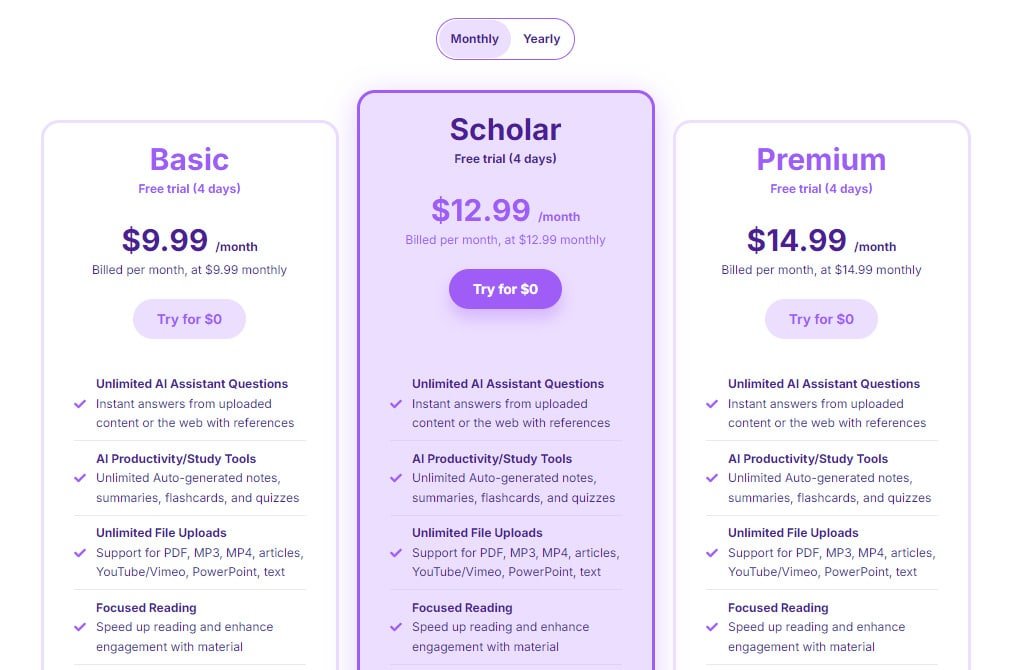Click Basic plan's AI Productivity/Study Tools checkmark
Screen dimensions: 1015x670
80,478
